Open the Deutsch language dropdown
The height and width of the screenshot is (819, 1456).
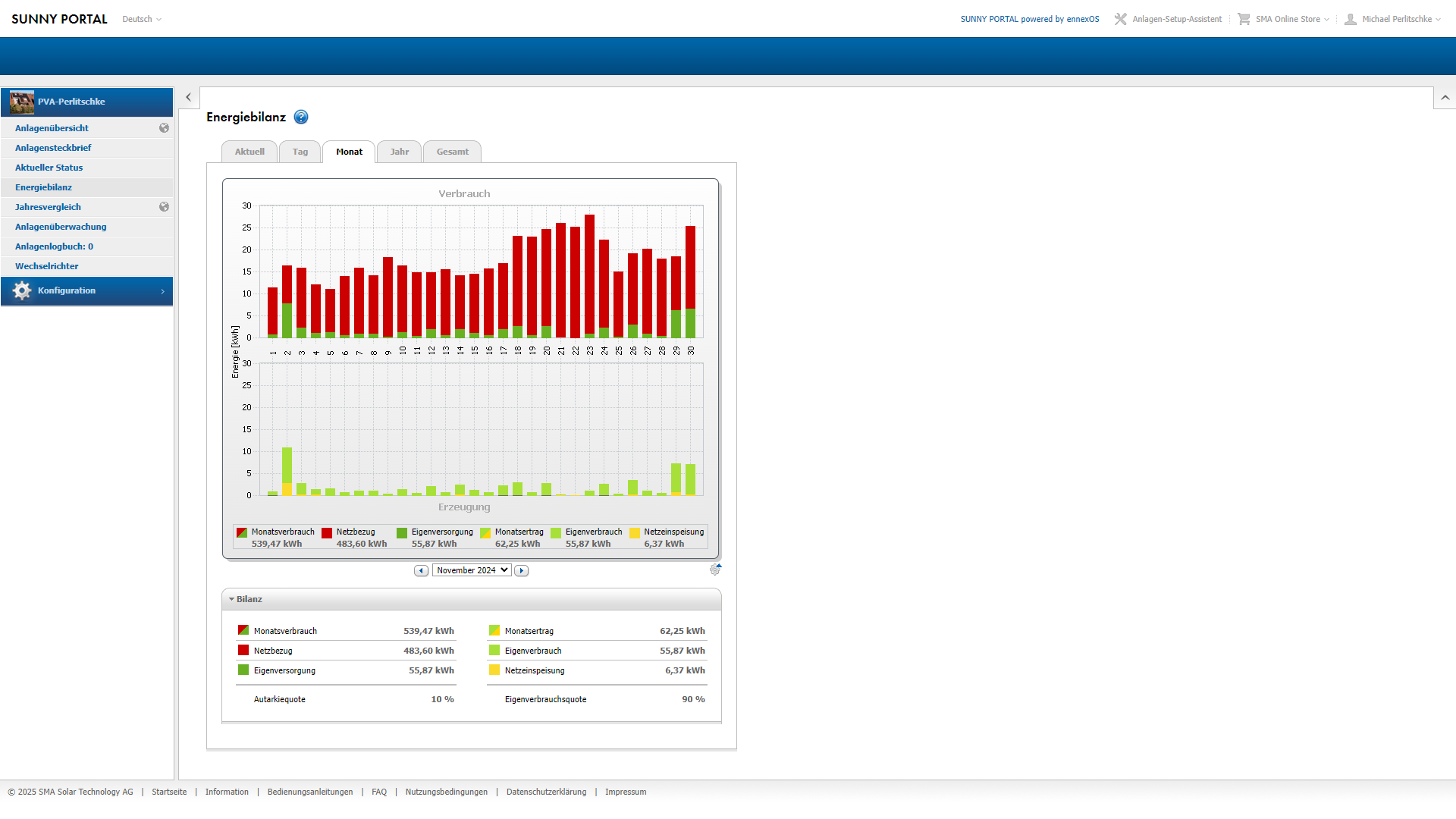click(142, 19)
